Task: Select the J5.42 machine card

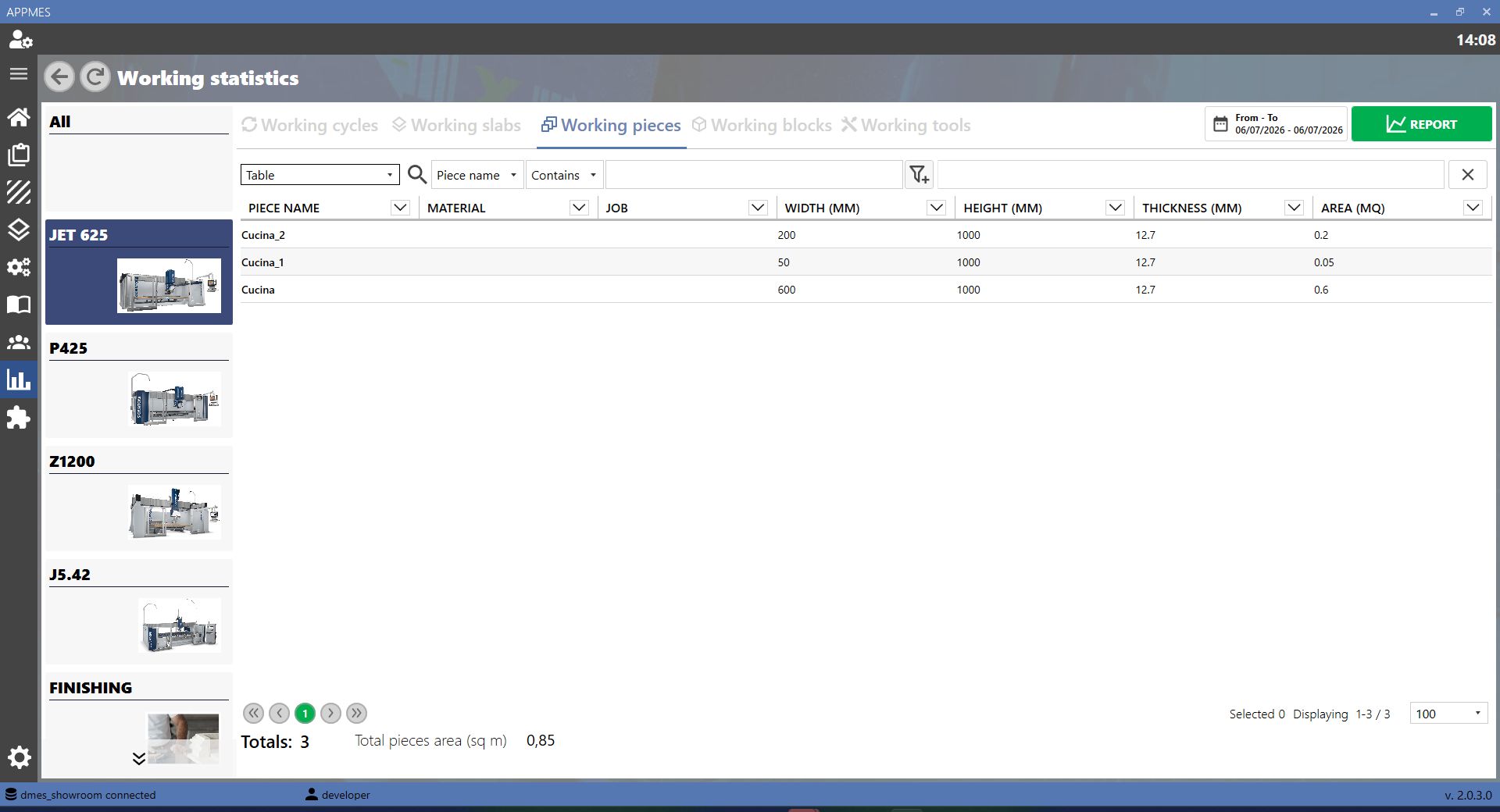Action: pyautogui.click(x=139, y=611)
